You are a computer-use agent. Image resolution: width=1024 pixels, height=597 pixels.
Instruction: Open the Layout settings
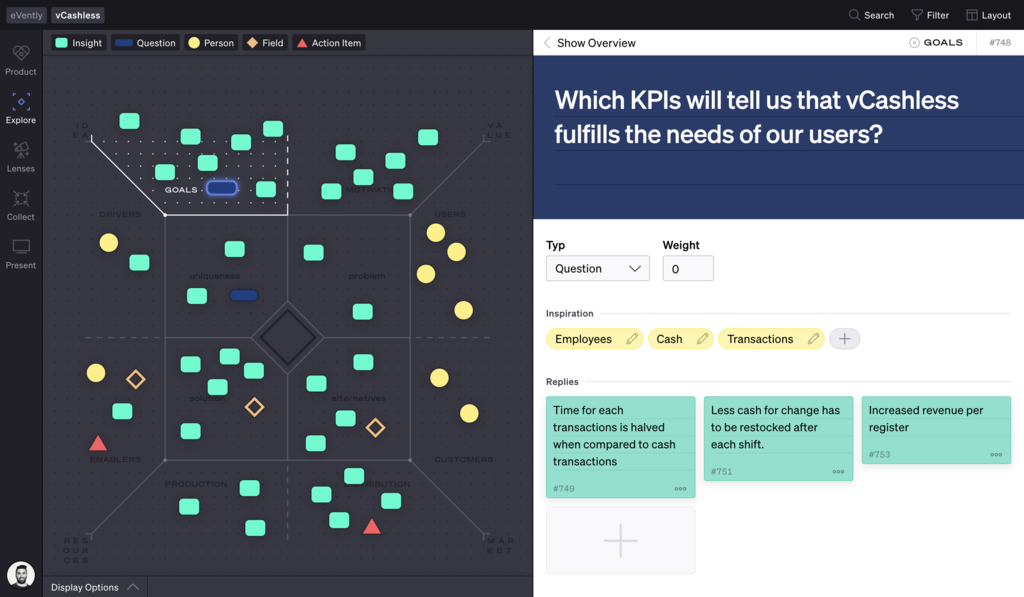coord(988,15)
